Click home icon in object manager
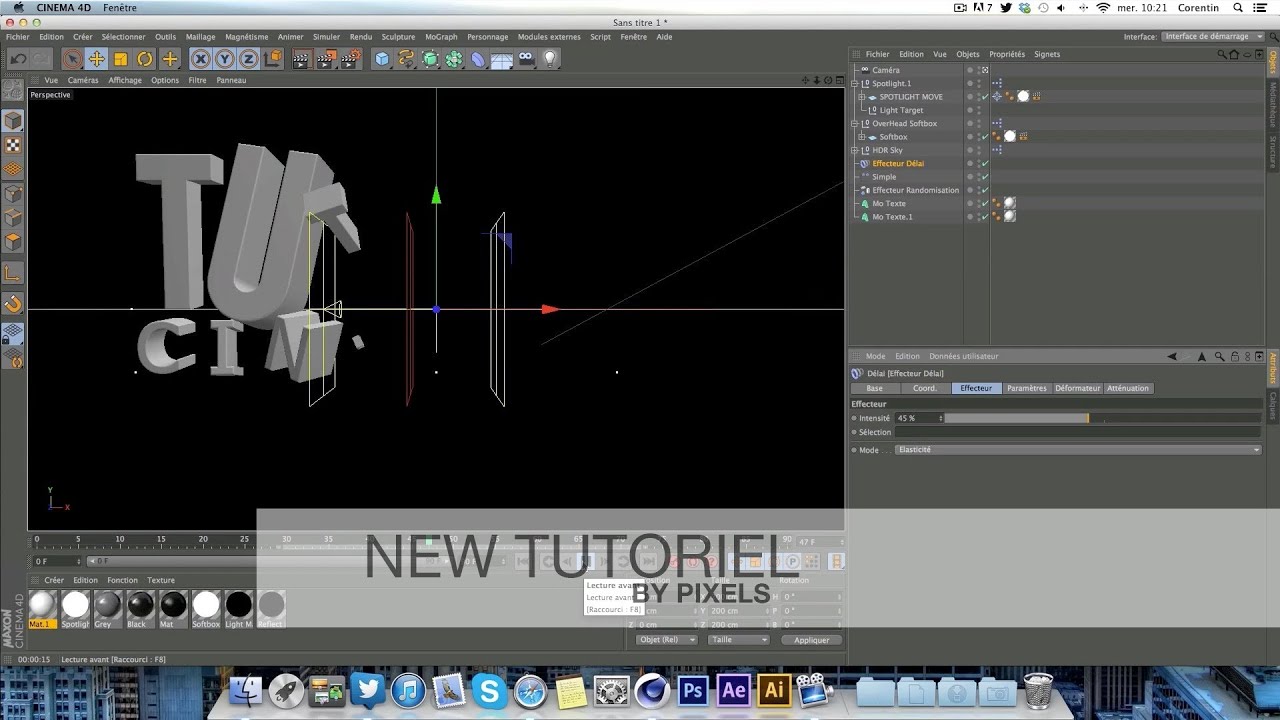The width and height of the screenshot is (1280, 720). [x=1234, y=54]
